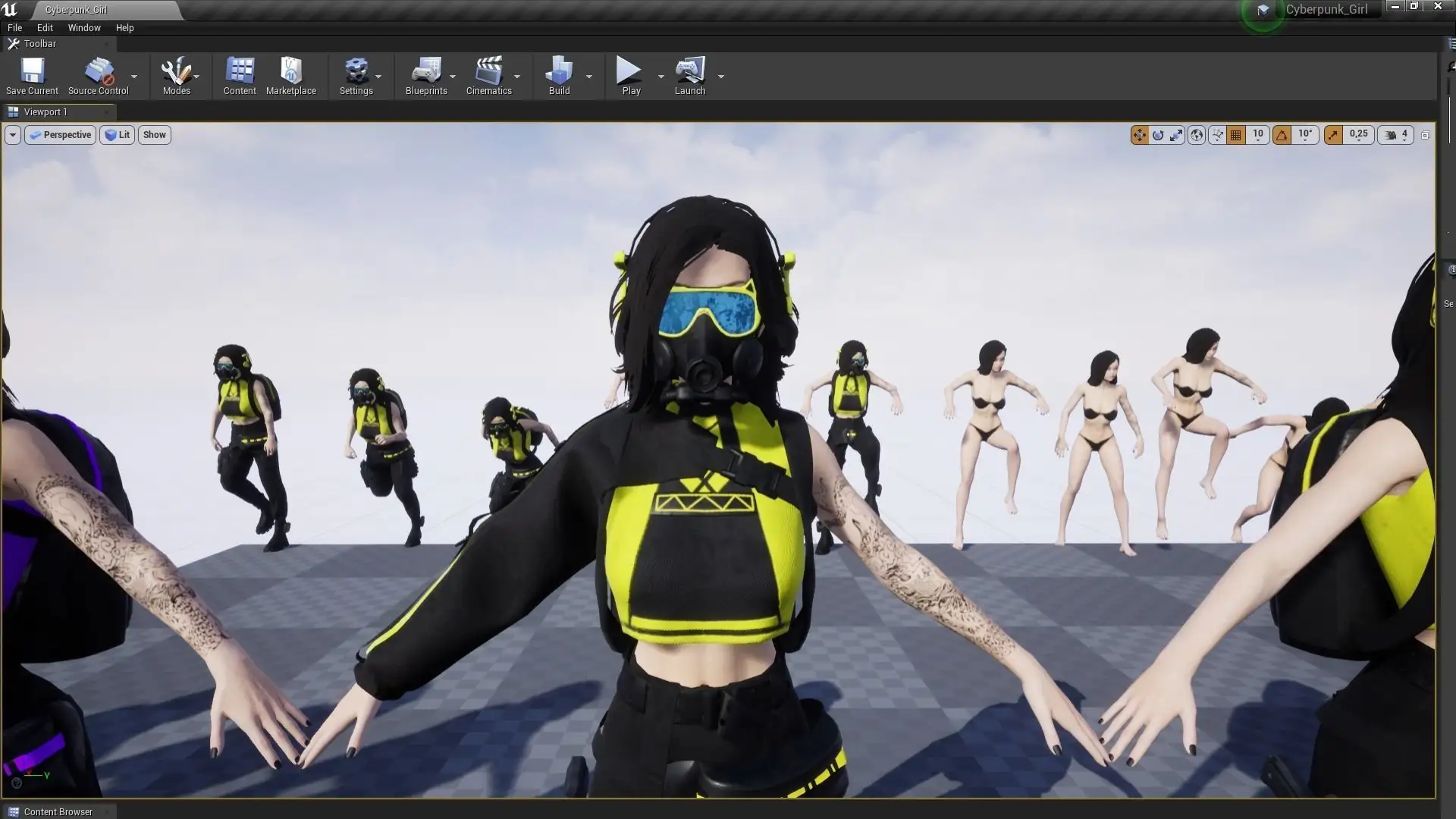The width and height of the screenshot is (1456, 819).
Task: Toggle rotation angle snapping
Action: click(x=1282, y=135)
